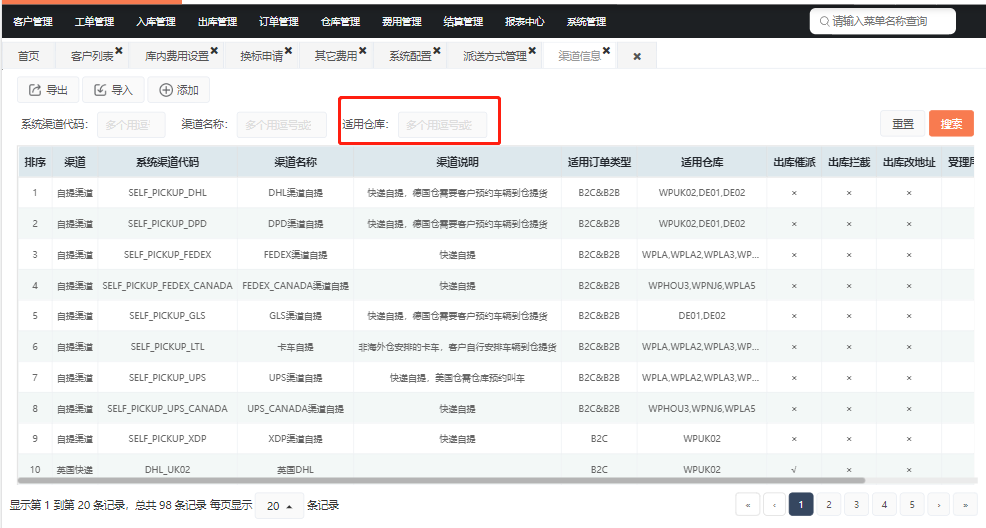Focus the 适用仓库 input field
986x528 pixels.
[x=442, y=124]
